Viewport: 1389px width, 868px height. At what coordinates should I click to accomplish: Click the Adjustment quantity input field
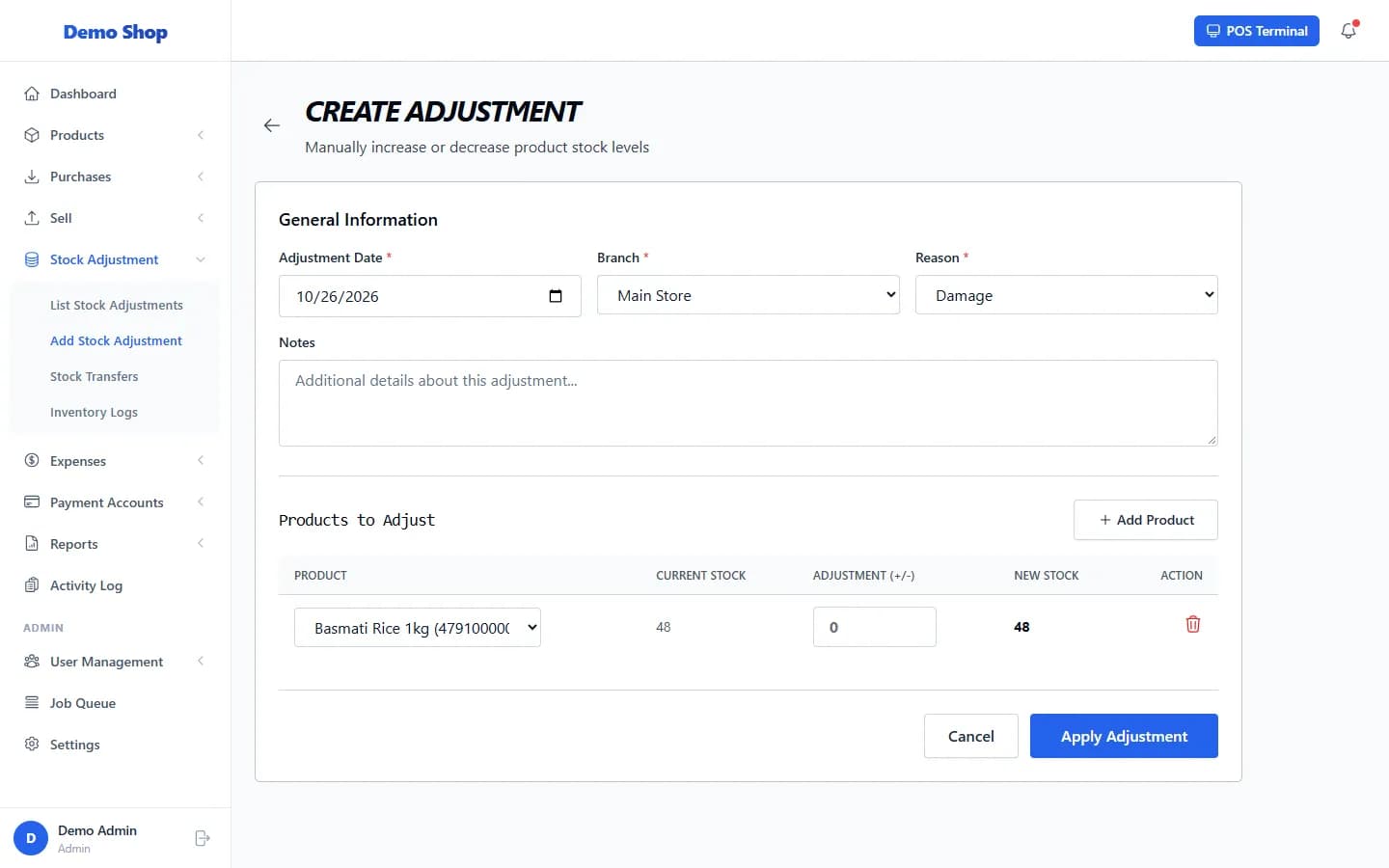tap(875, 627)
